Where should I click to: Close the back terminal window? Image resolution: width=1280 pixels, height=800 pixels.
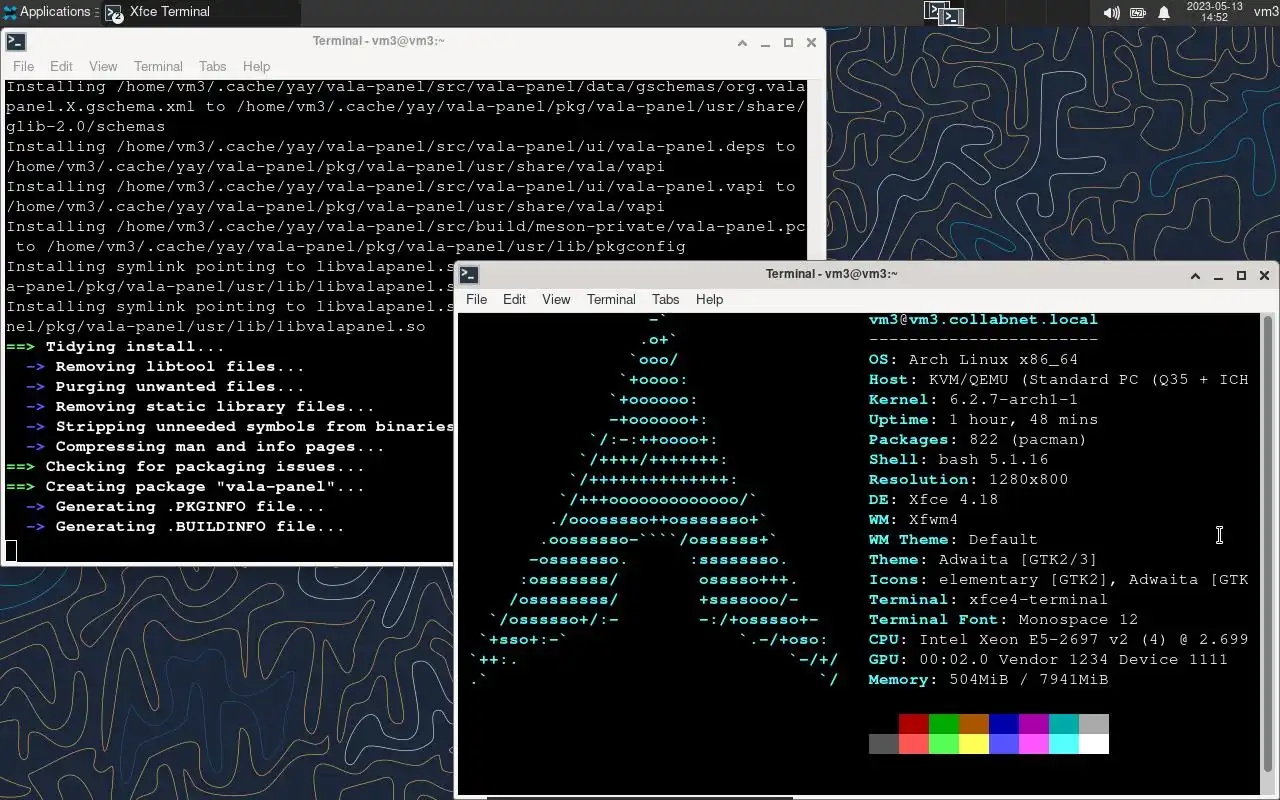tap(811, 43)
